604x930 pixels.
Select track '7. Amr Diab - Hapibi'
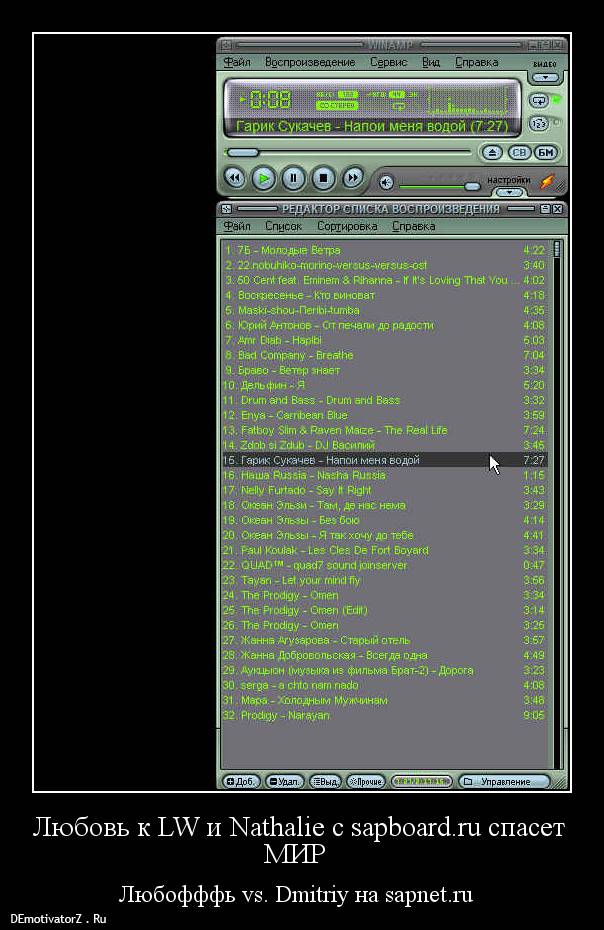[x=384, y=340]
